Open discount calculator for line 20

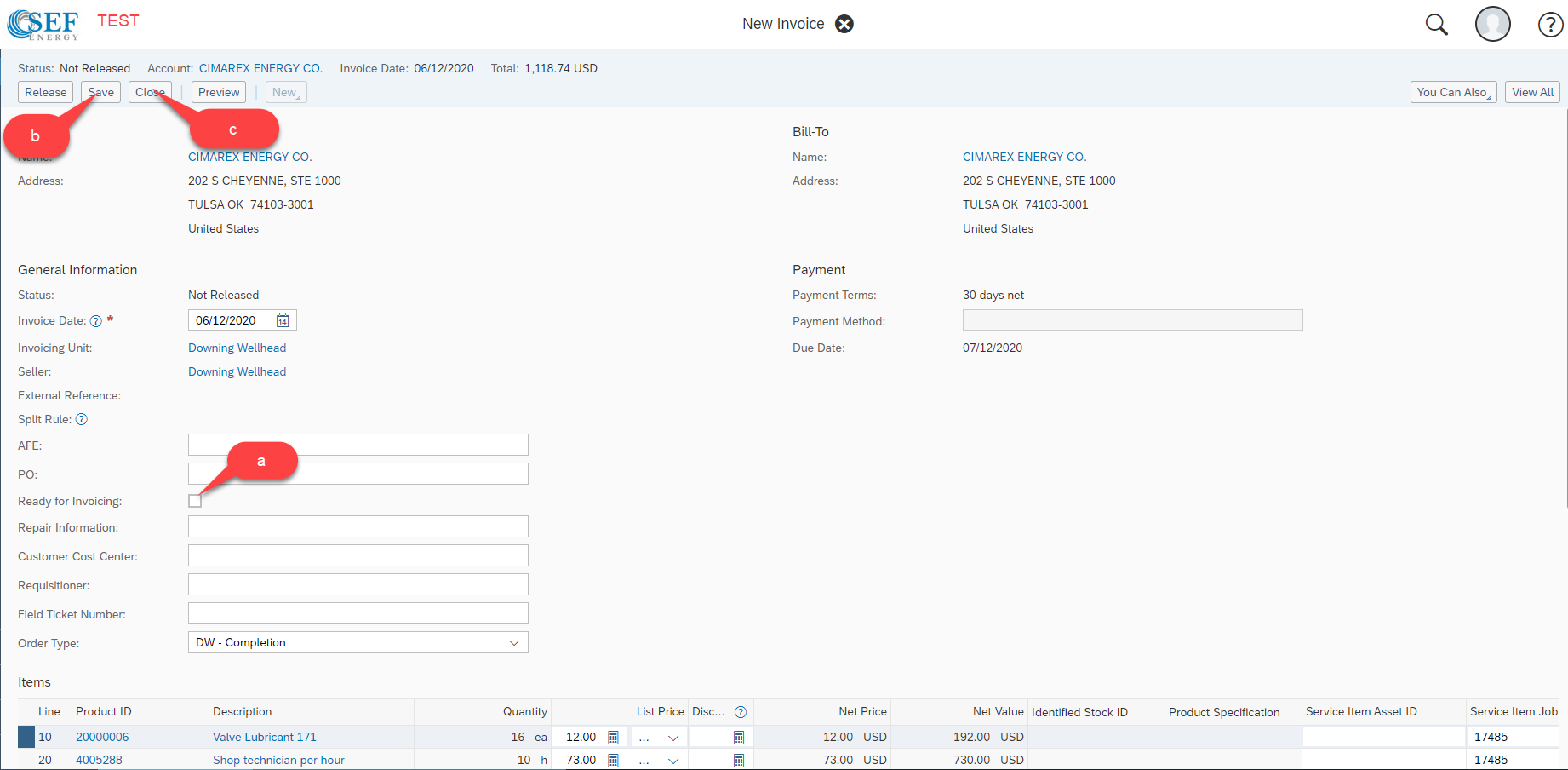(x=739, y=761)
